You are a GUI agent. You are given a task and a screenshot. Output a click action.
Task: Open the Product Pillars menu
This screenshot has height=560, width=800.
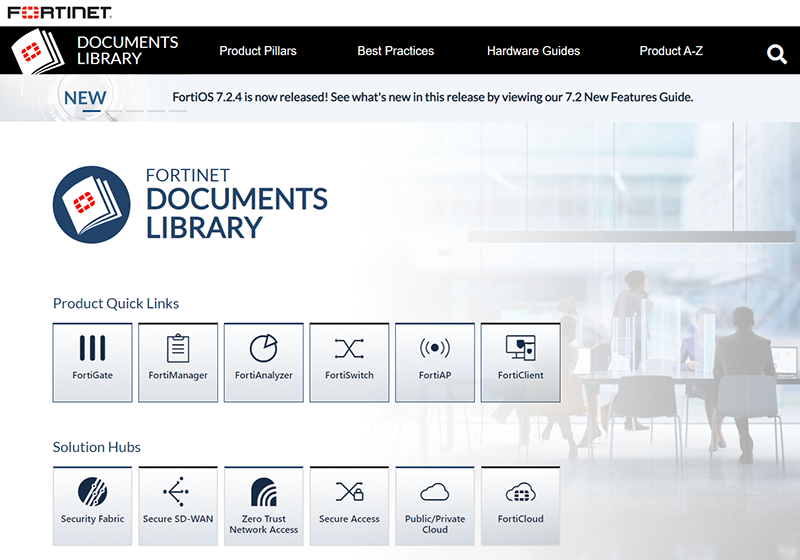point(258,51)
